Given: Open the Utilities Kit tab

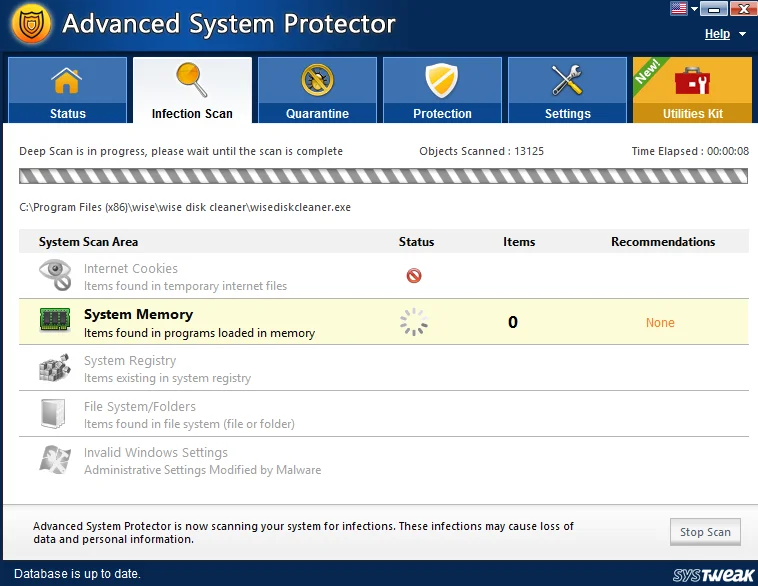Looking at the screenshot, I should coord(692,90).
